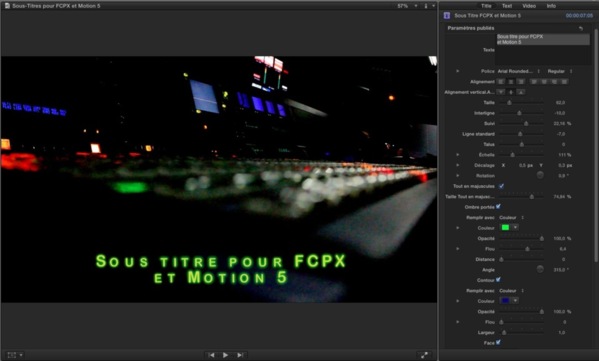Click the Taille slider handle
Screen dimensions: 599x361
[x=509, y=103]
